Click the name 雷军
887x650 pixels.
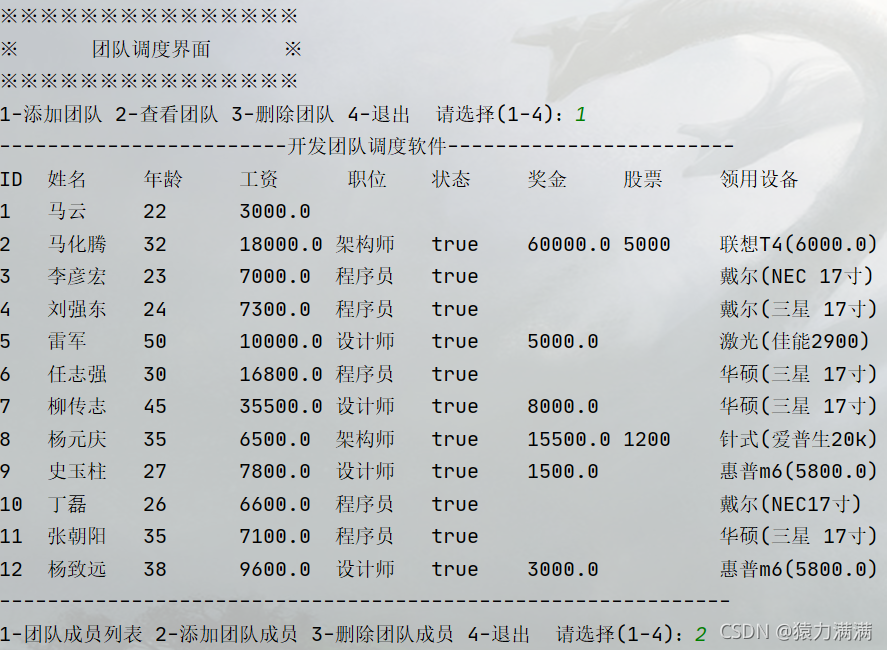coord(67,342)
